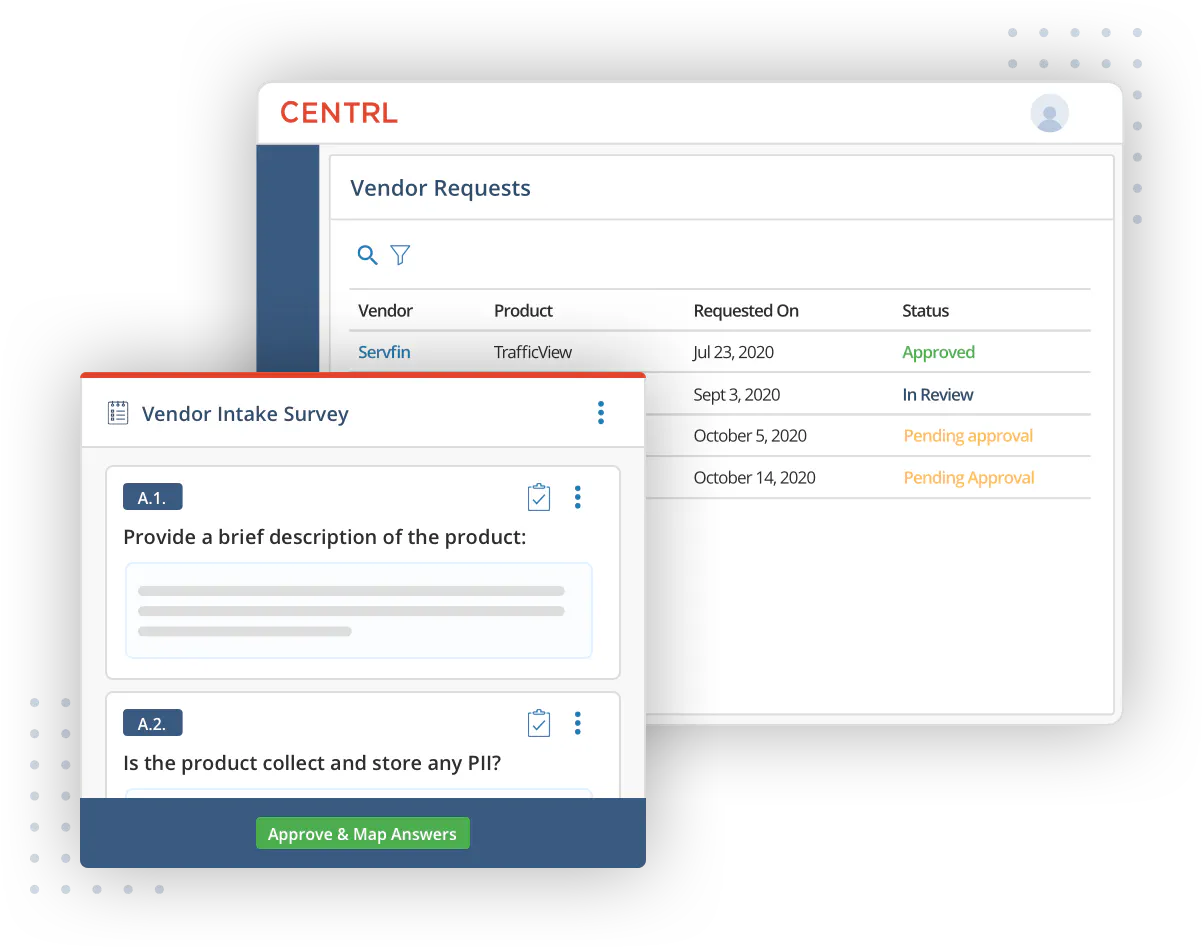Image resolution: width=1202 pixels, height=948 pixels.
Task: Click the user profile avatar
Action: (x=1049, y=113)
